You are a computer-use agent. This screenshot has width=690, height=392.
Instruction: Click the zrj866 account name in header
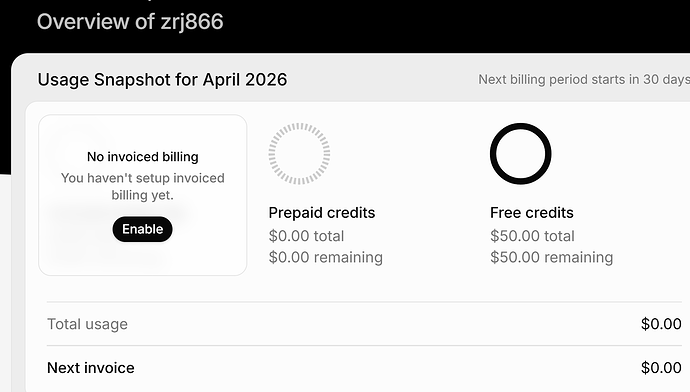192,22
